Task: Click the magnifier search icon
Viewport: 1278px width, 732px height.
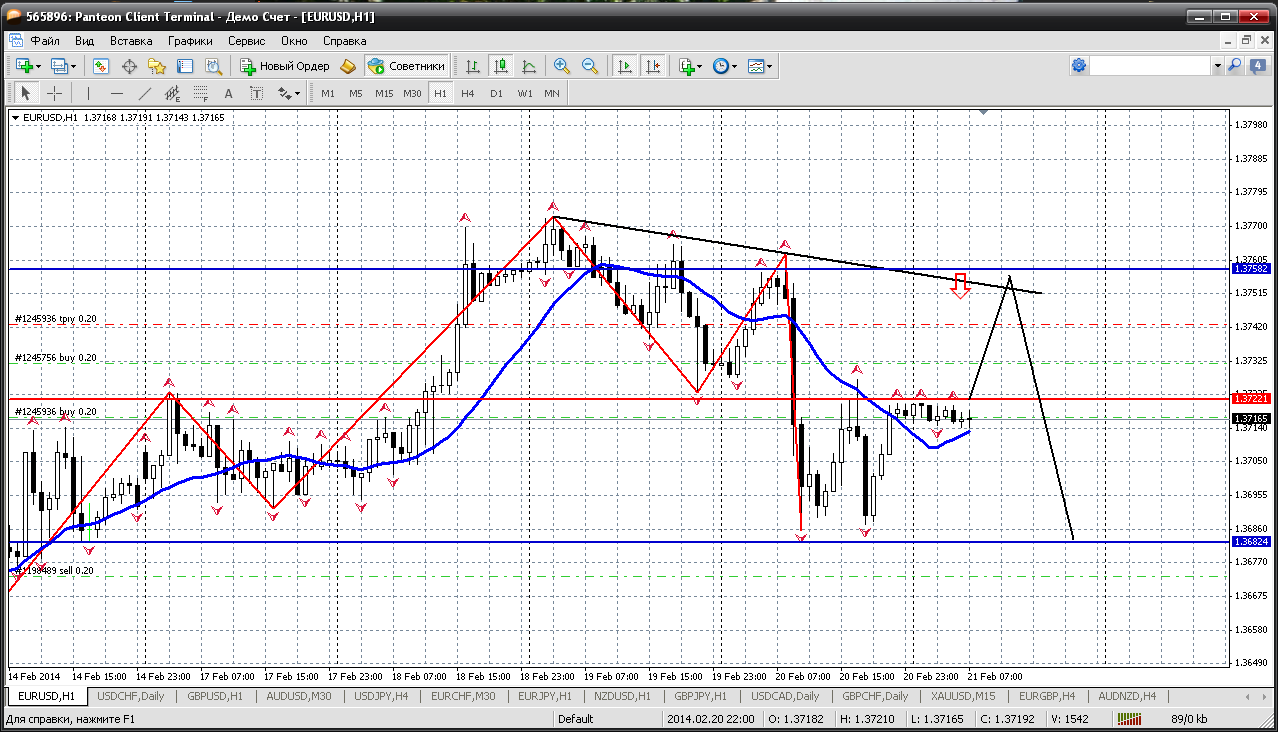Action: coord(1234,65)
